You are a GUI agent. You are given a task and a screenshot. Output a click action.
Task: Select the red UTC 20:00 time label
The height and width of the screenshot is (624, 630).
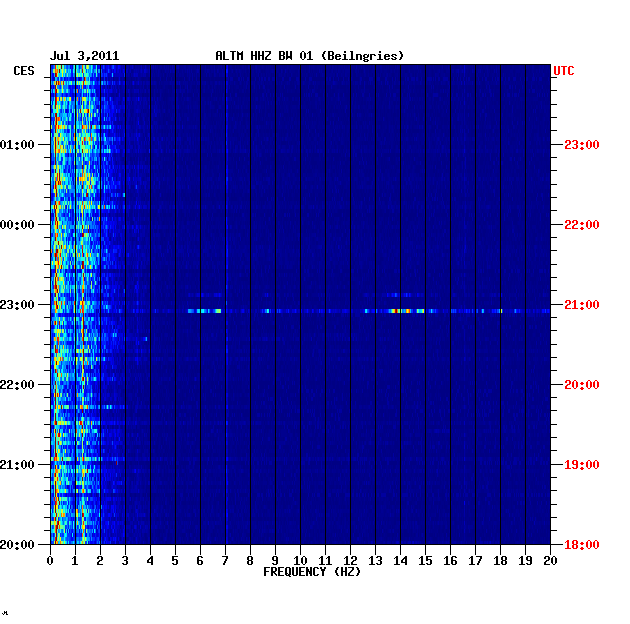[x=582, y=385]
